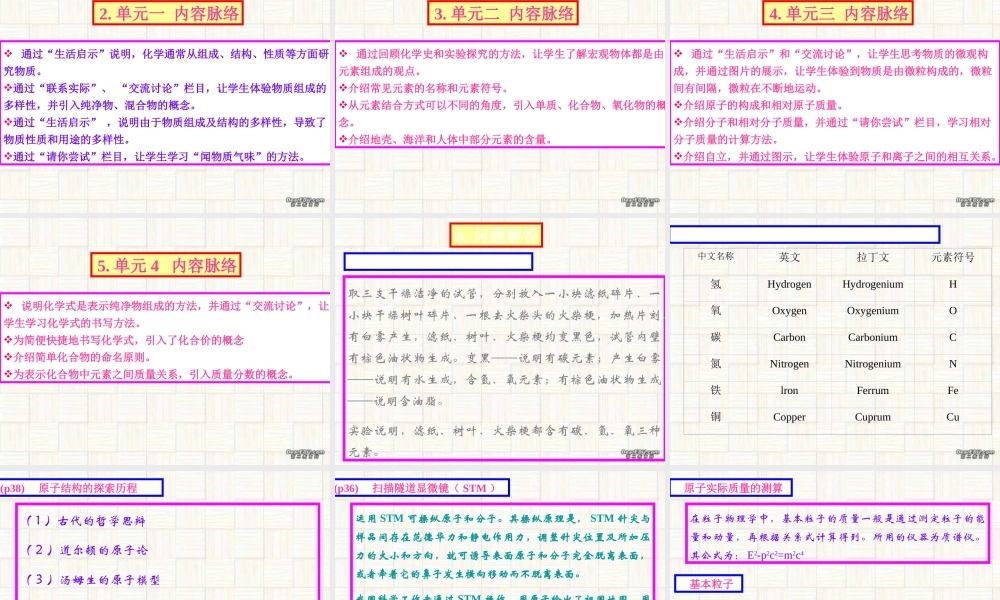Image resolution: width=1000 pixels, height=600 pixels.
Task: Click the STM paragraph starting '运用 STM 可操纵原子和分子'
Action: coord(503,546)
